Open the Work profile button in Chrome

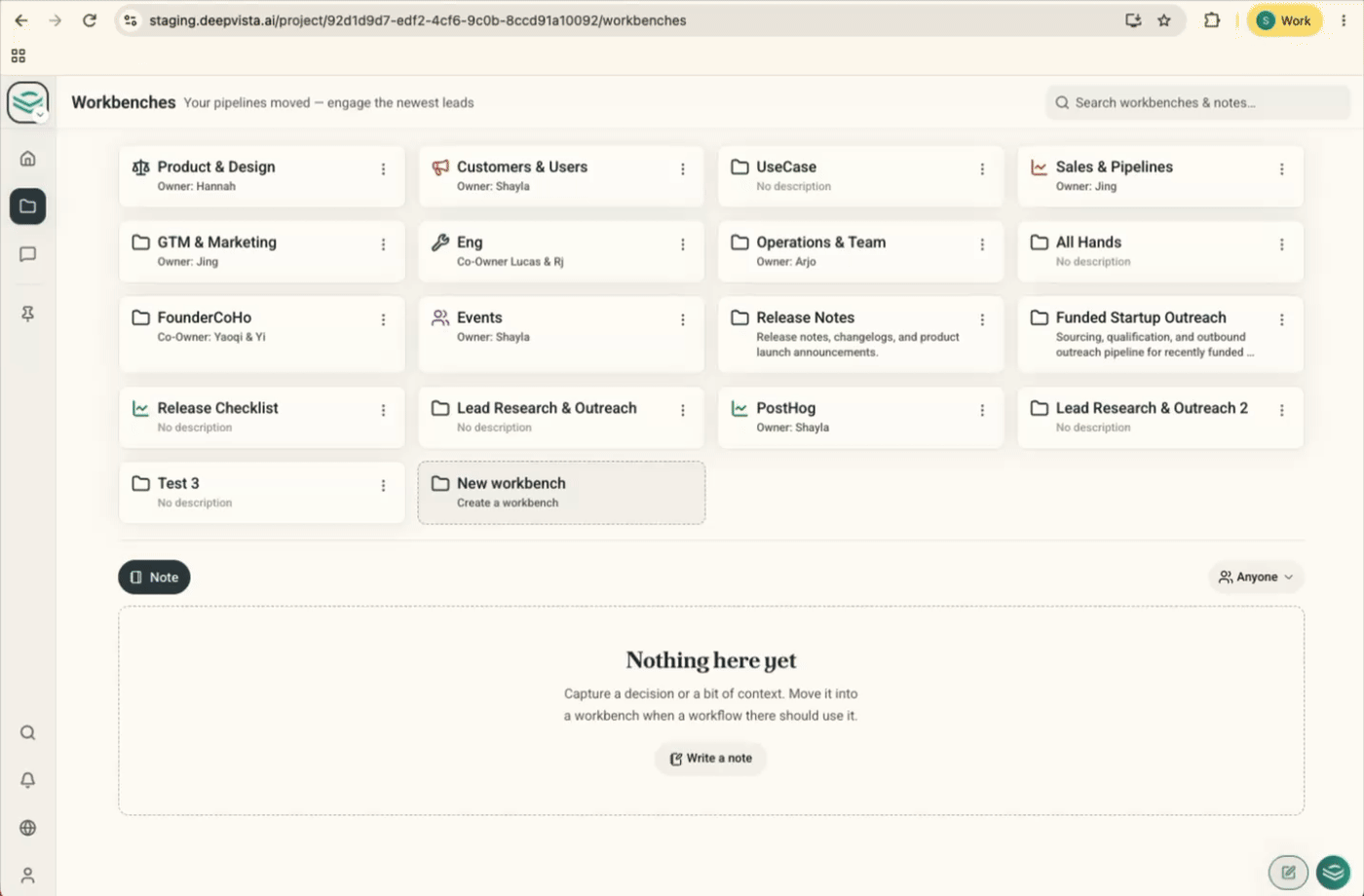(1284, 20)
